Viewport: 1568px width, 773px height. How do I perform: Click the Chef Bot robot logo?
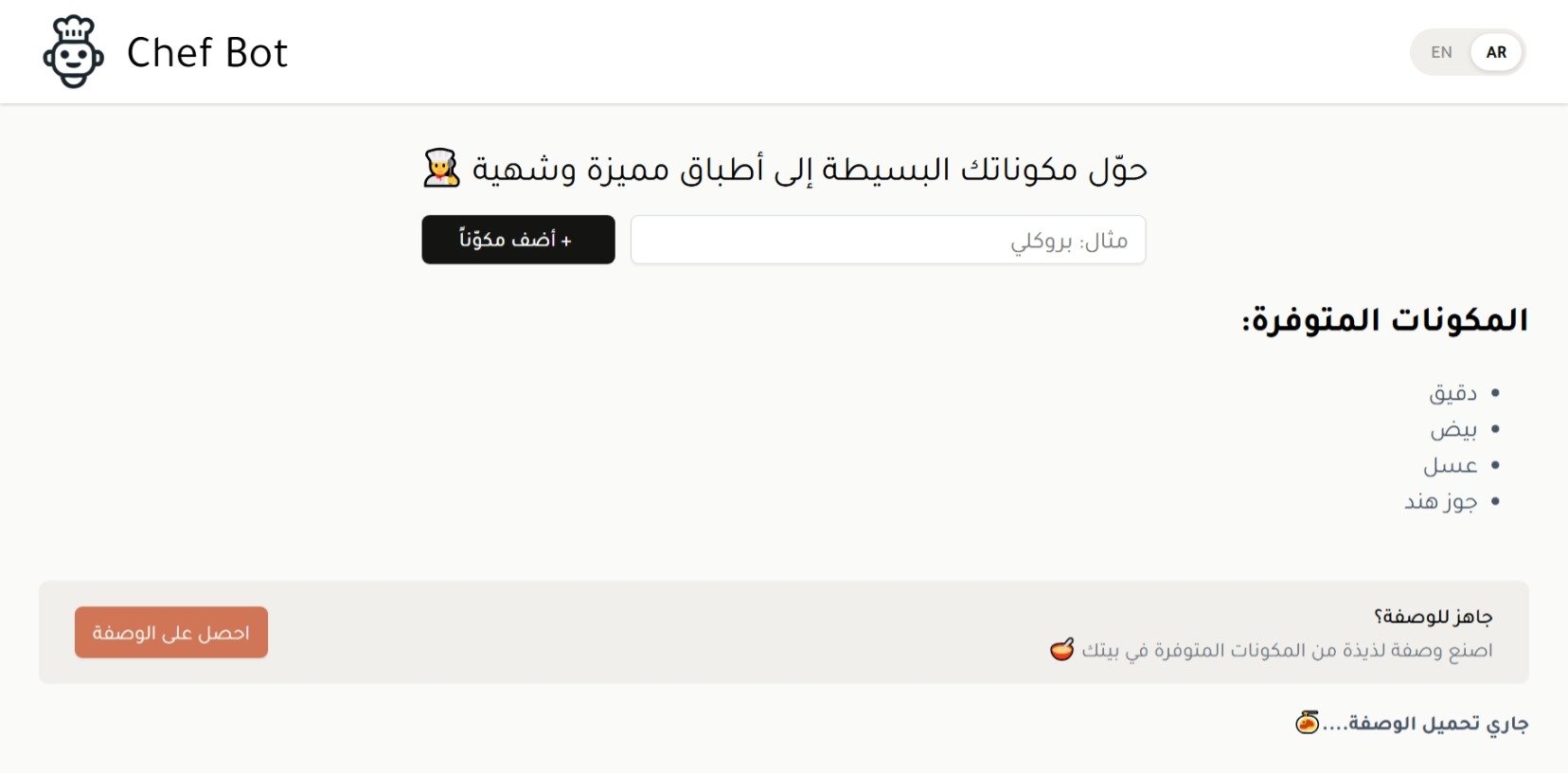point(73,52)
